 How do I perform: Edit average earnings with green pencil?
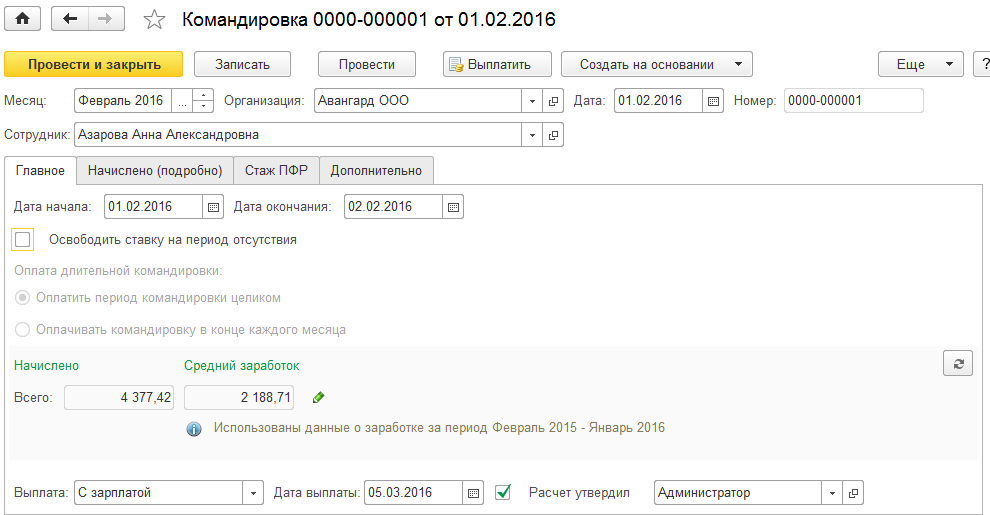318,398
